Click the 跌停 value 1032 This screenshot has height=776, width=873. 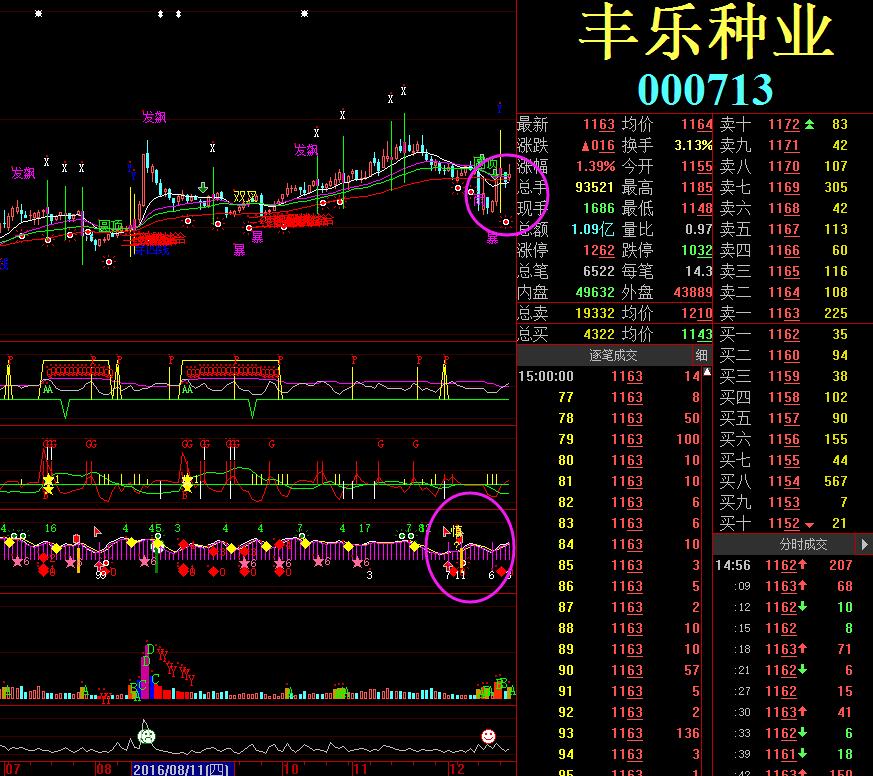coord(697,251)
